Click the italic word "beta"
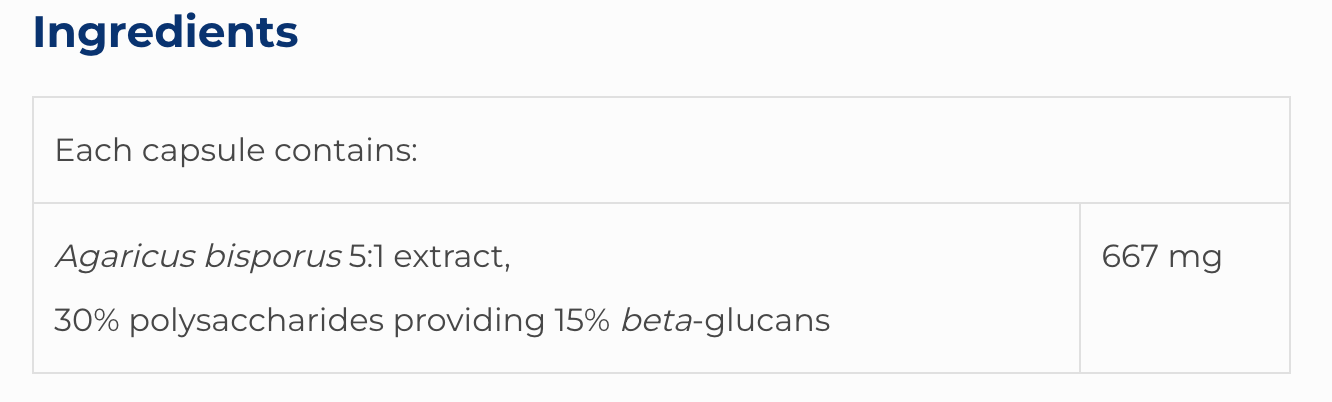The width and height of the screenshot is (1332, 402). click(656, 321)
